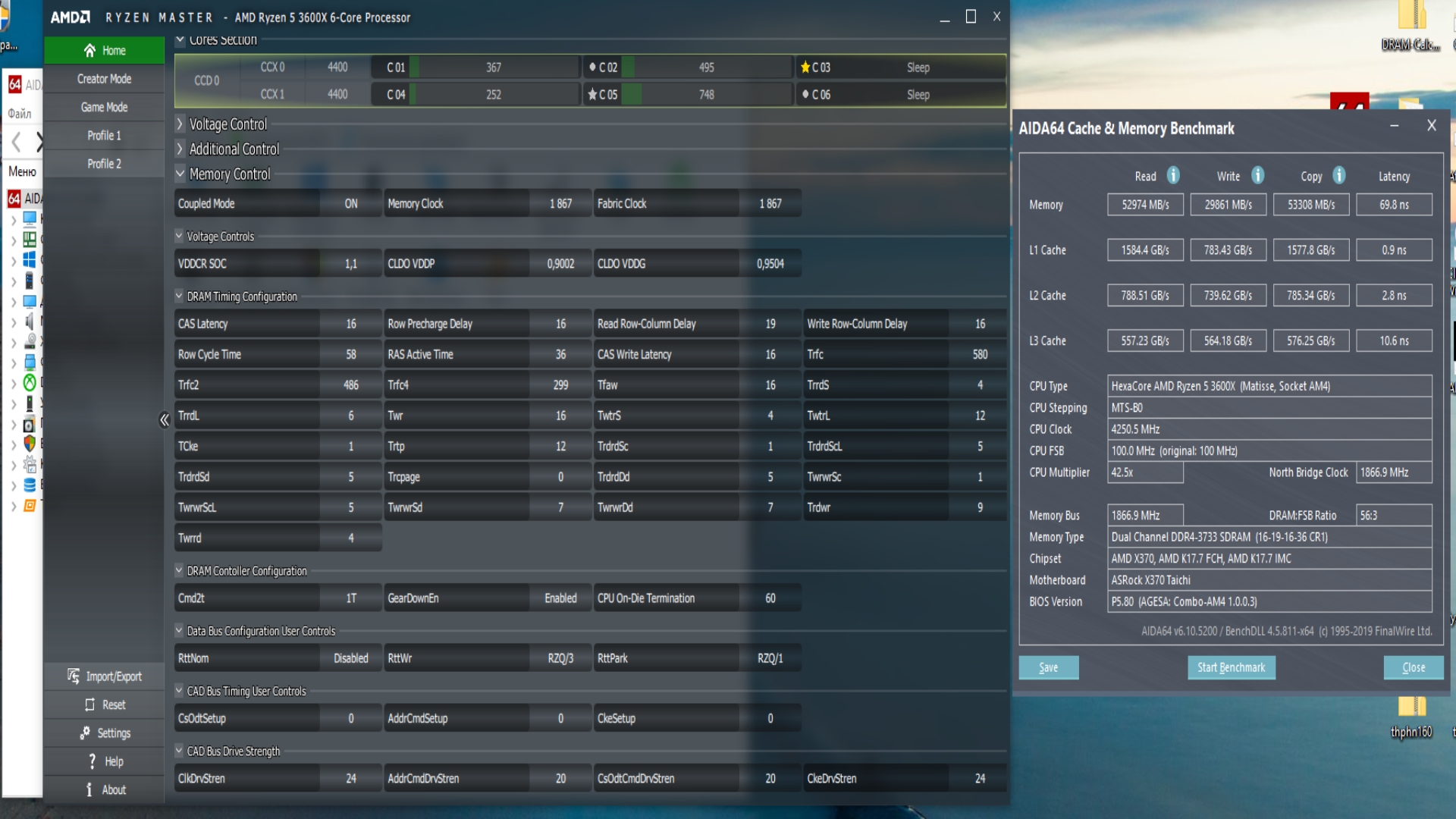Click the info icon next to Copy
Viewport: 1456px width, 819px height.
[x=1339, y=175]
